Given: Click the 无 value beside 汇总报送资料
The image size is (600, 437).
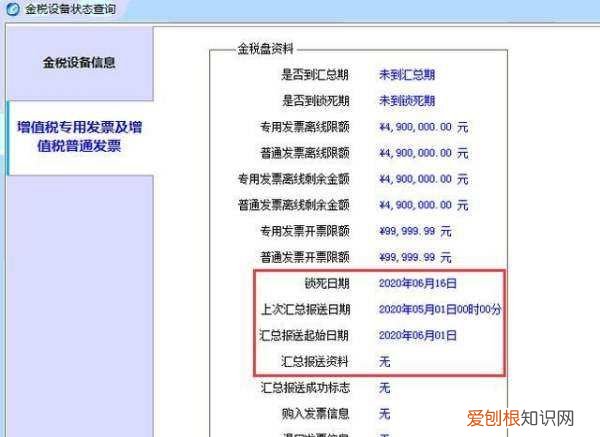Looking at the screenshot, I should tap(384, 361).
